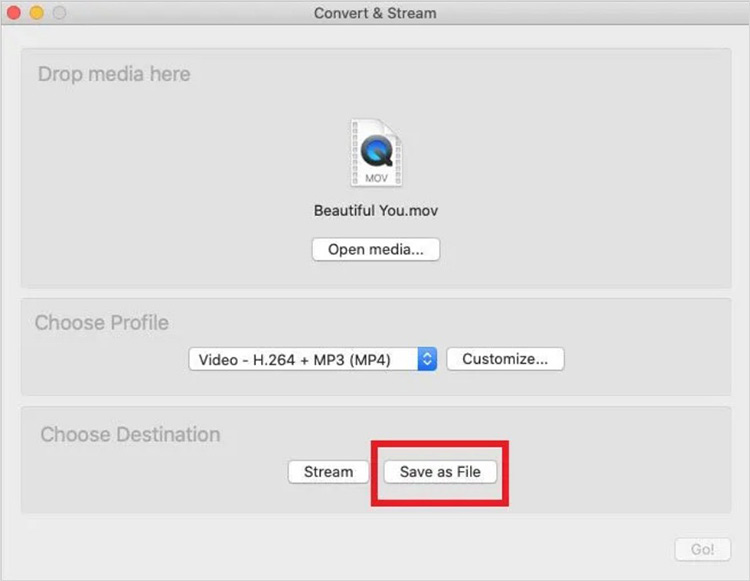Click the Convert & Stream title bar

click(375, 13)
